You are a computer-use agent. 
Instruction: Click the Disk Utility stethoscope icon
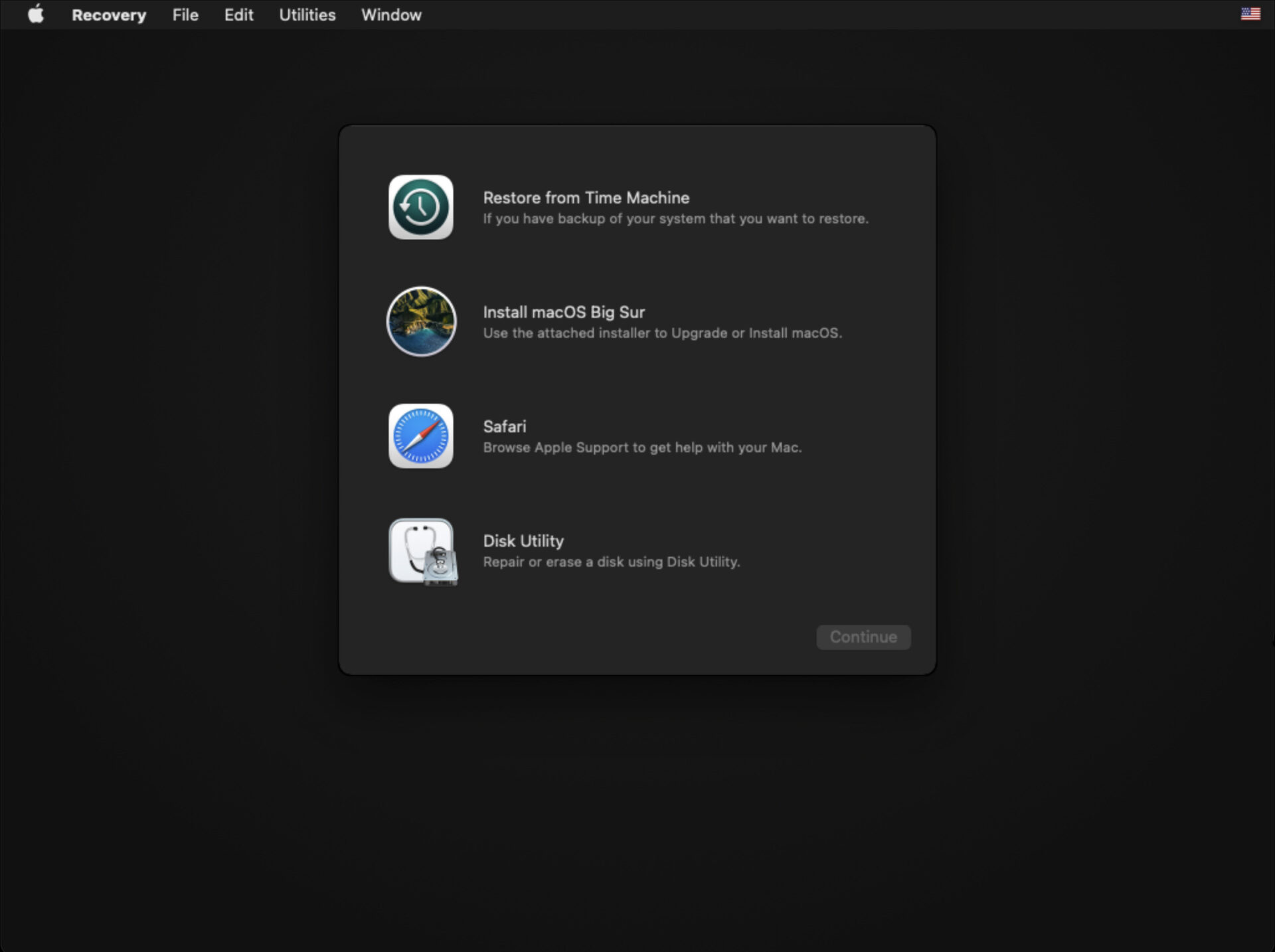point(420,551)
